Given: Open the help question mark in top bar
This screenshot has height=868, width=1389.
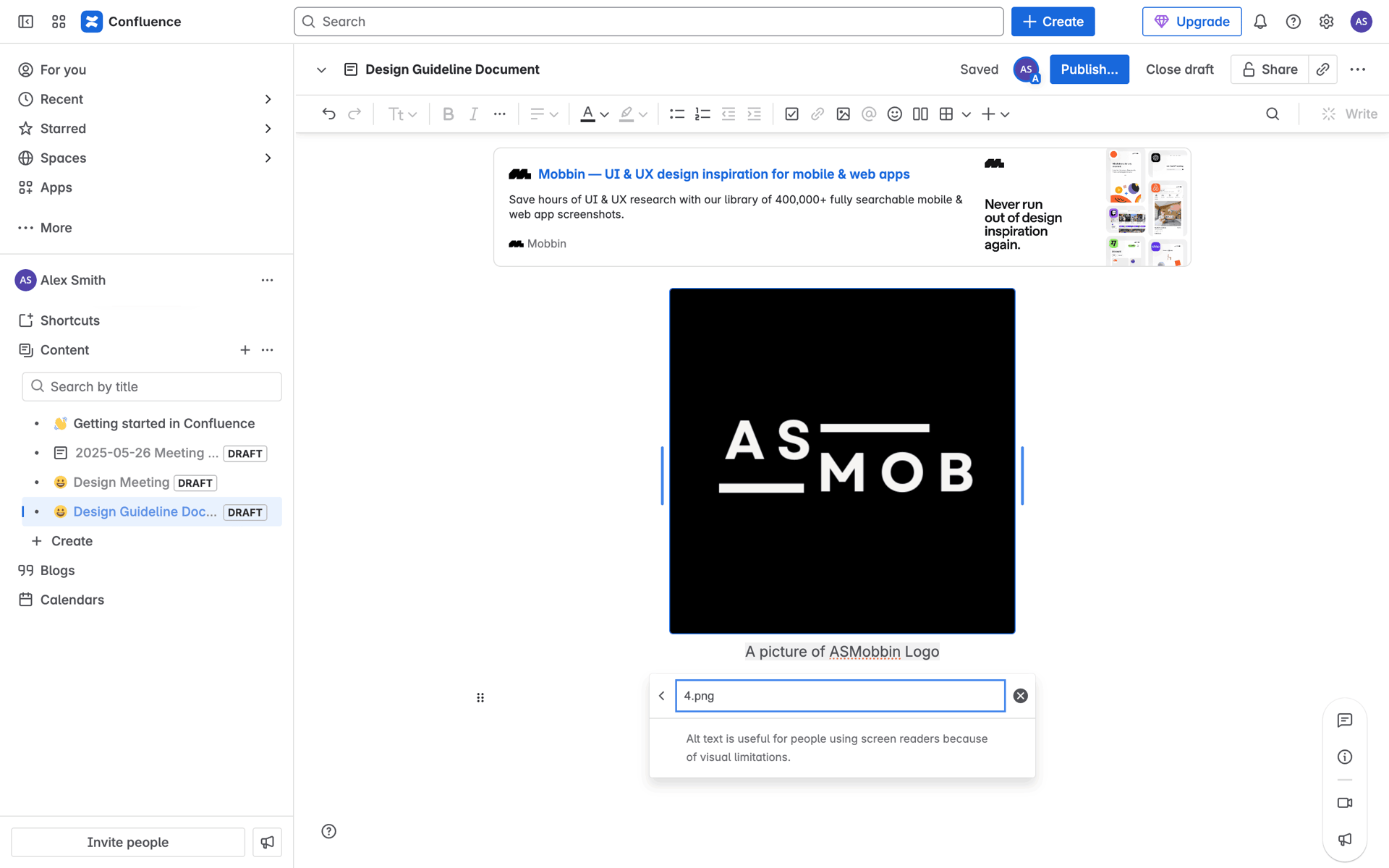Looking at the screenshot, I should [1294, 22].
